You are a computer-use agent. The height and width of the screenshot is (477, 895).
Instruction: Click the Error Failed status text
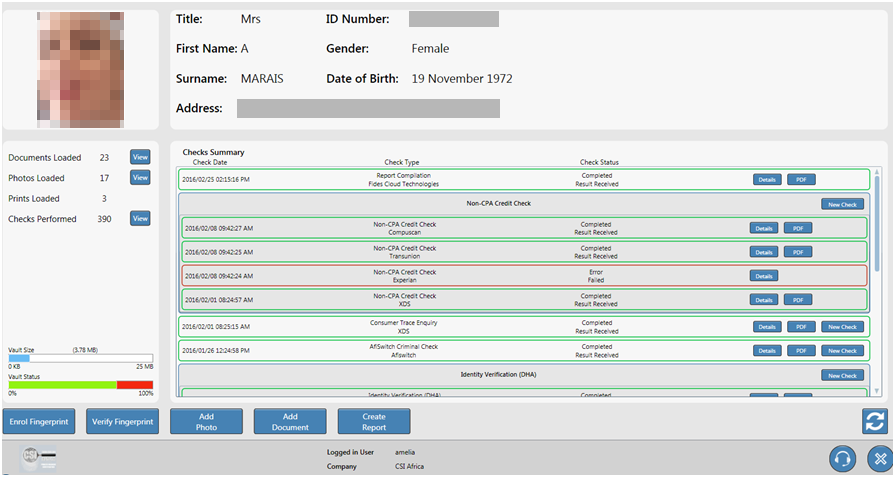click(x=596, y=276)
